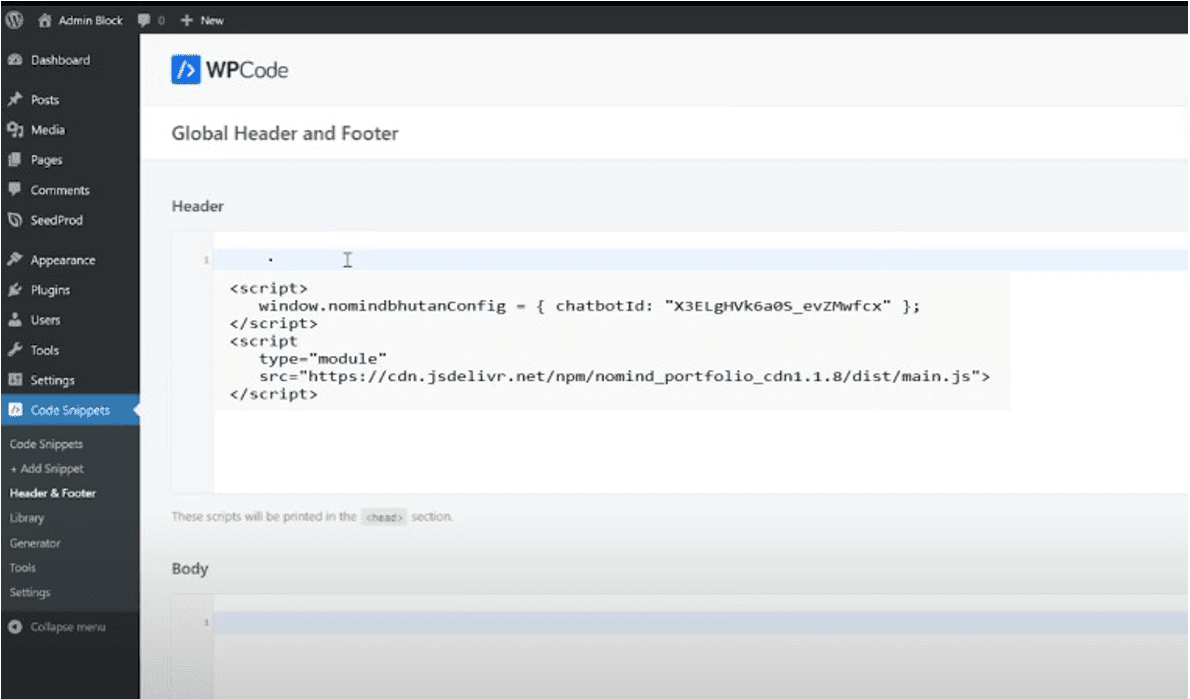Click the New content button
This screenshot has height=699, width=1190.
[x=202, y=20]
